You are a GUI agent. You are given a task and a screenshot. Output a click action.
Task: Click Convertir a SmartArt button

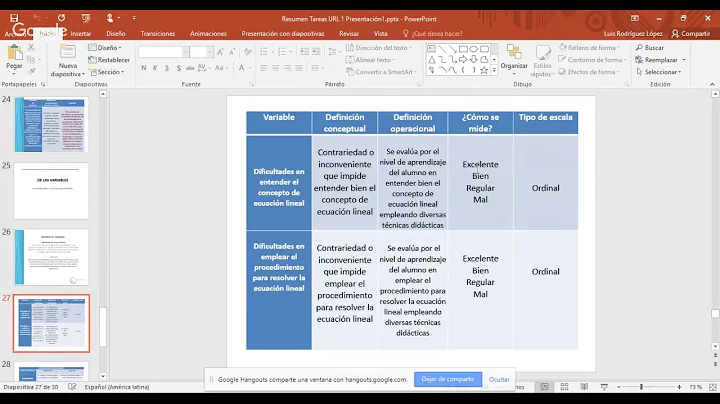coord(382,72)
